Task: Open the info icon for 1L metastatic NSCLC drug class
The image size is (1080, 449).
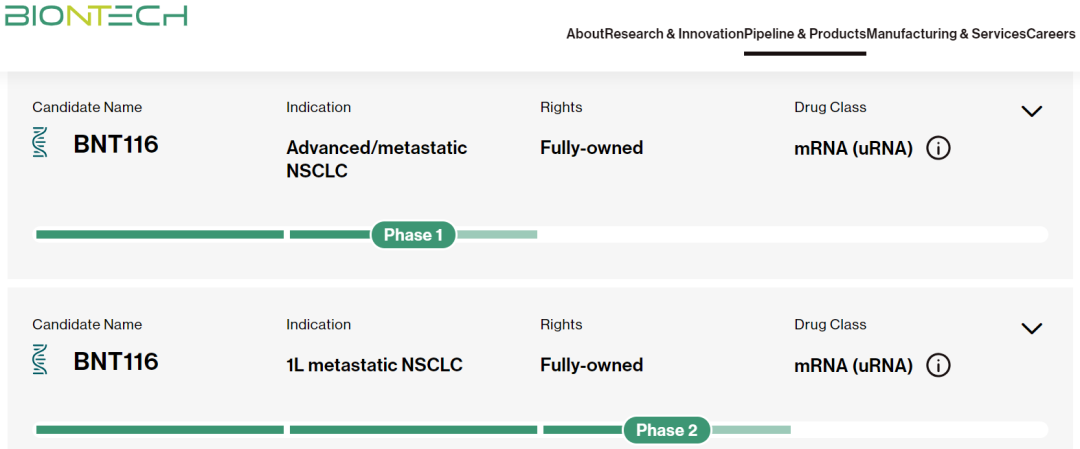Action: tap(938, 365)
